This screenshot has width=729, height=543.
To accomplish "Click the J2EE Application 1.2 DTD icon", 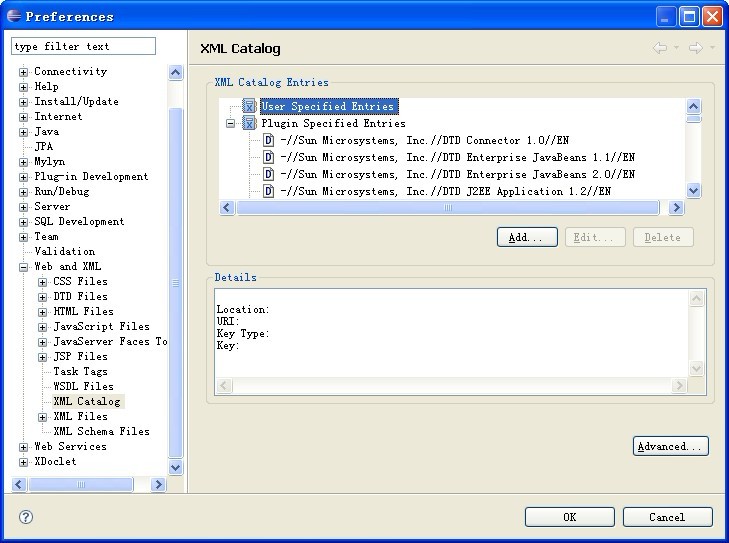I will point(268,191).
